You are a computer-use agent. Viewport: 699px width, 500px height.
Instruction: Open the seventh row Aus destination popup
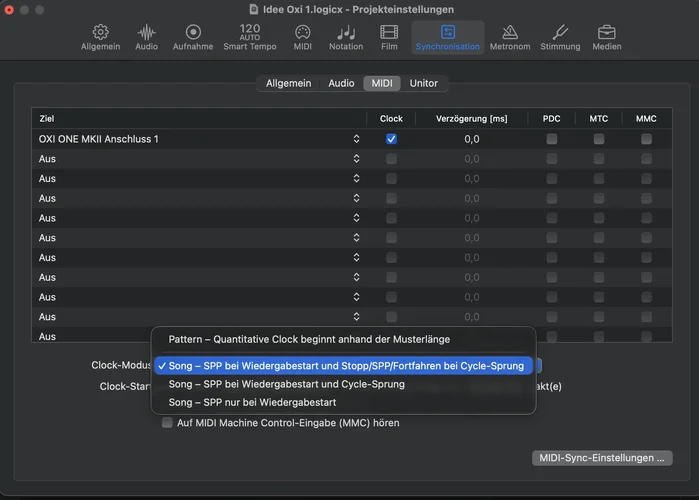(356, 257)
